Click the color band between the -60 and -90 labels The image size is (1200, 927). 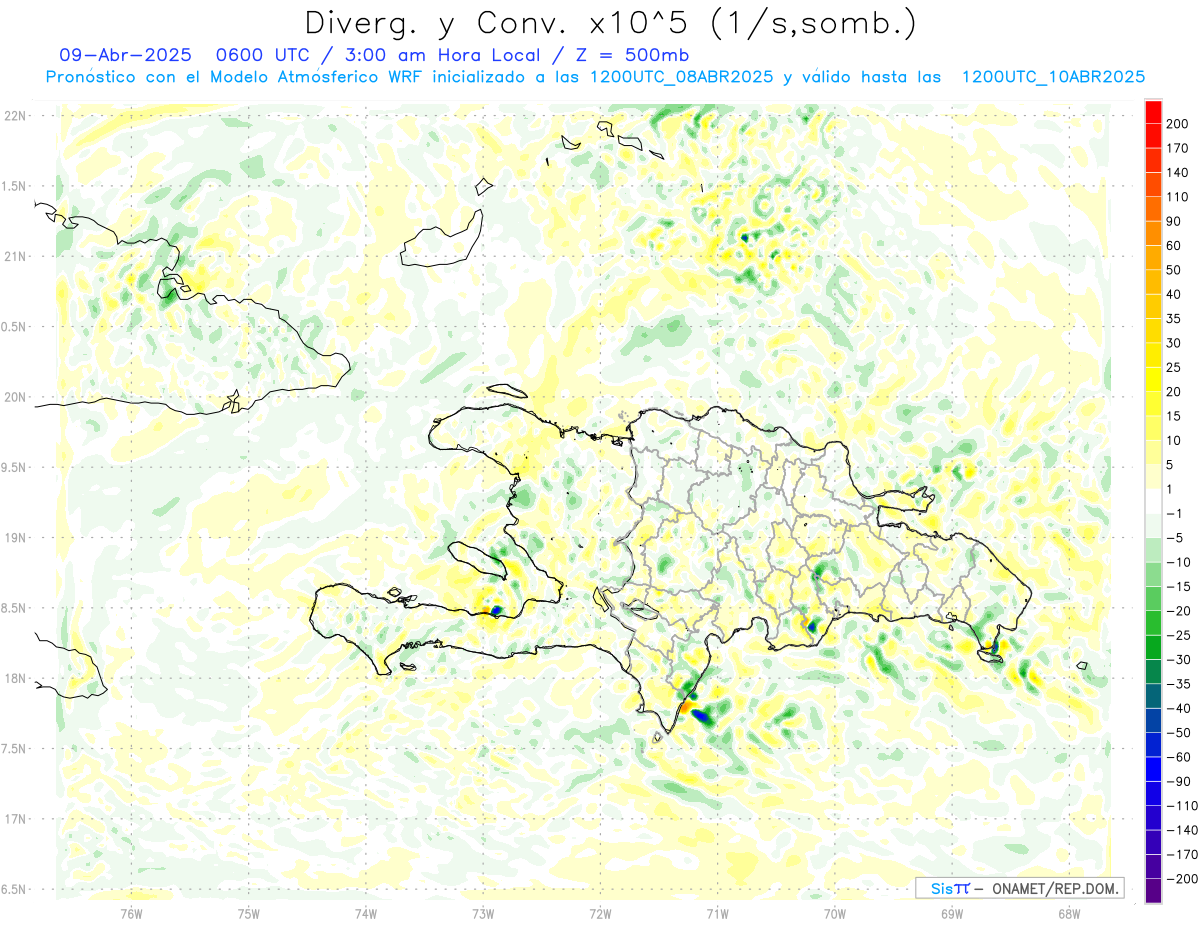(1153, 769)
